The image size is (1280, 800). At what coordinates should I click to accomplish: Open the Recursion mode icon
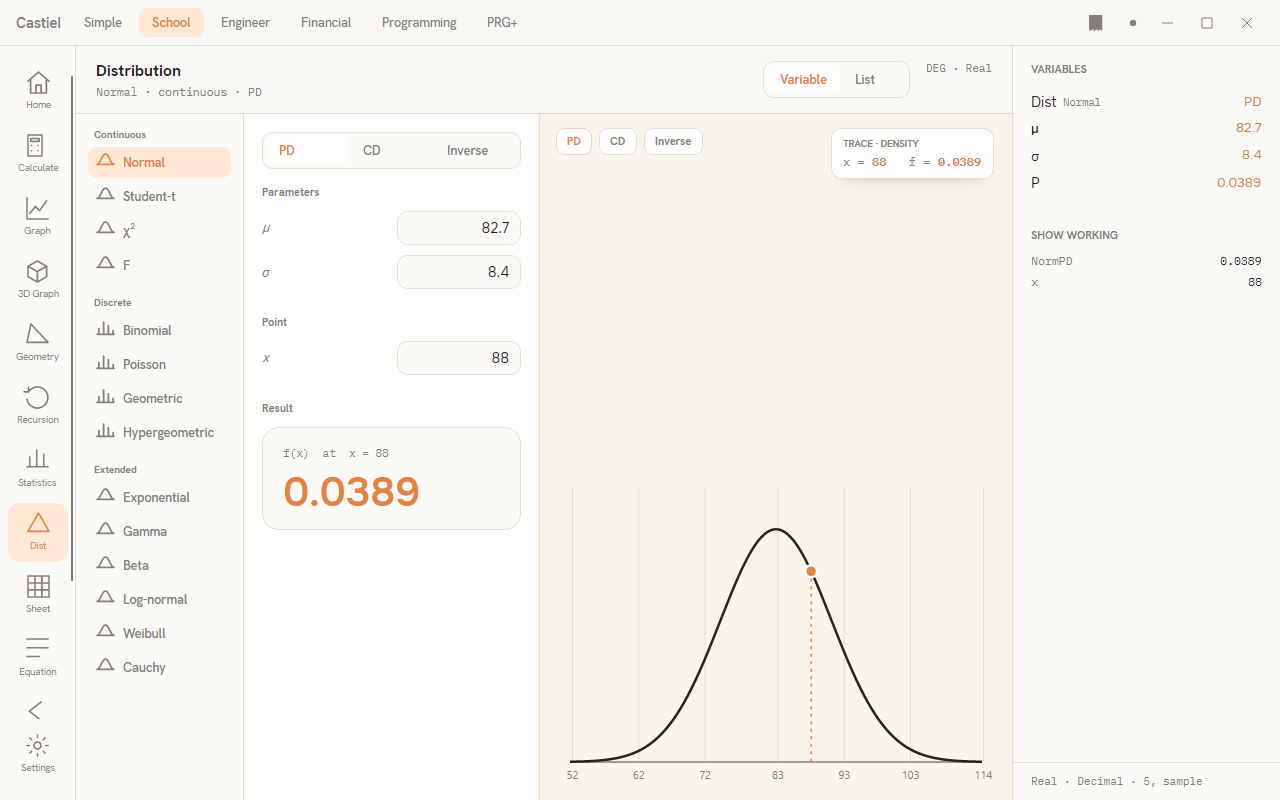coord(38,405)
